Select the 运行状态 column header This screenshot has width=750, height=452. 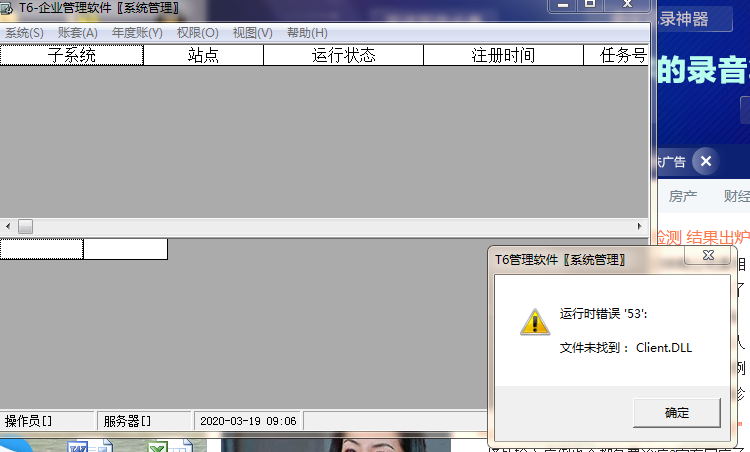coord(343,55)
